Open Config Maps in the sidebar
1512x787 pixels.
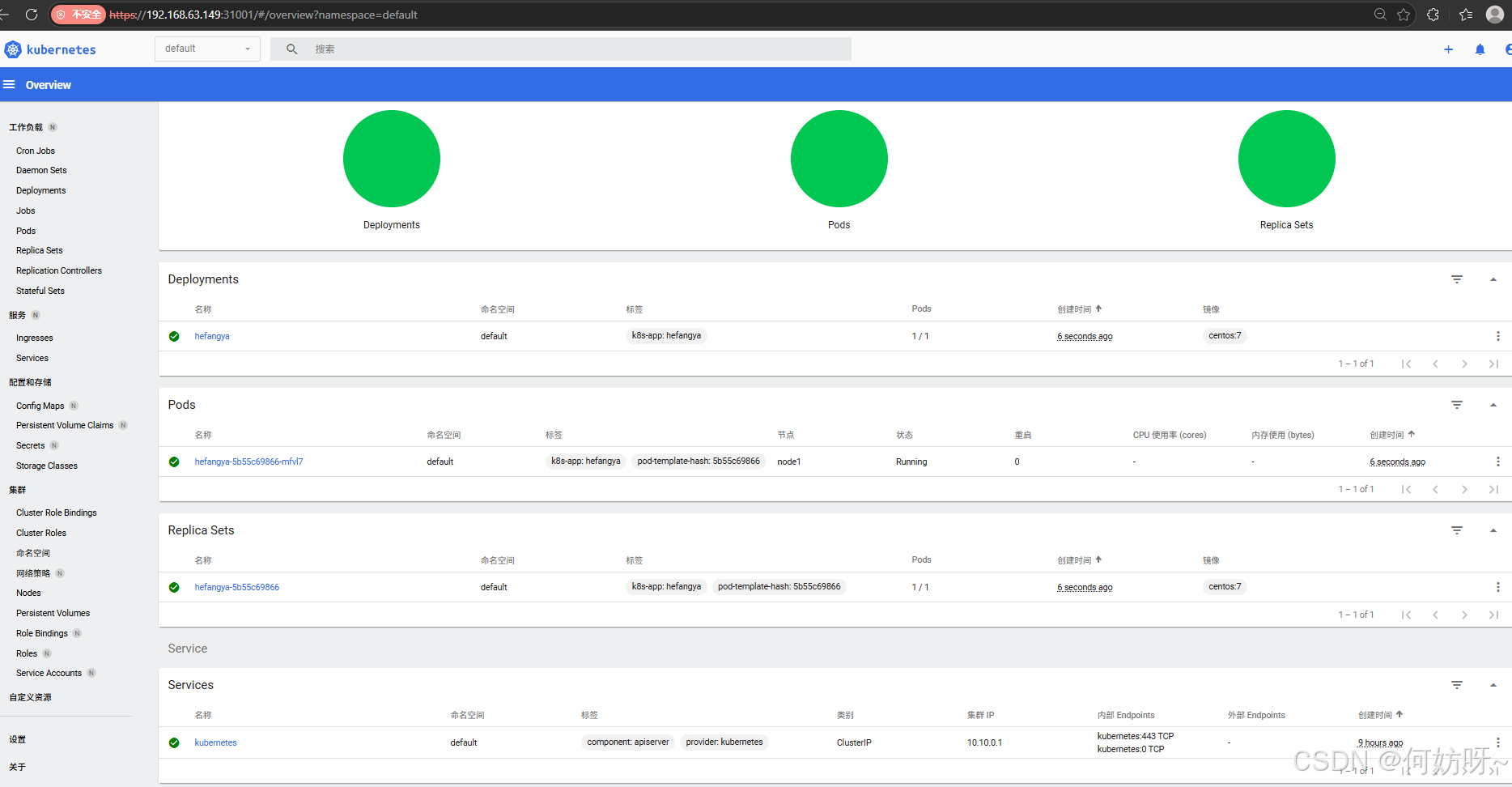point(40,406)
